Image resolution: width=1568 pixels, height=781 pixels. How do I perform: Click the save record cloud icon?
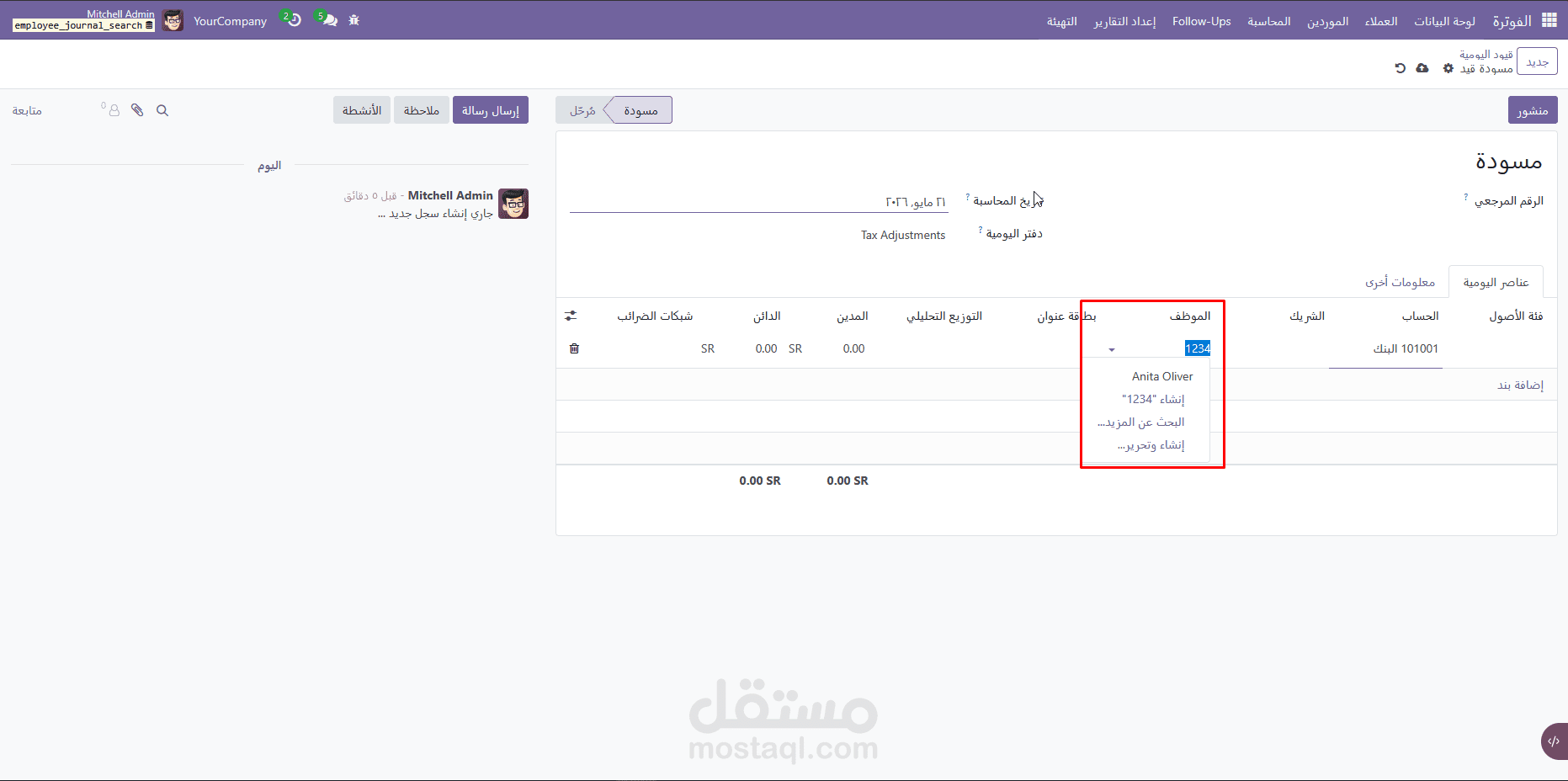tap(1422, 68)
